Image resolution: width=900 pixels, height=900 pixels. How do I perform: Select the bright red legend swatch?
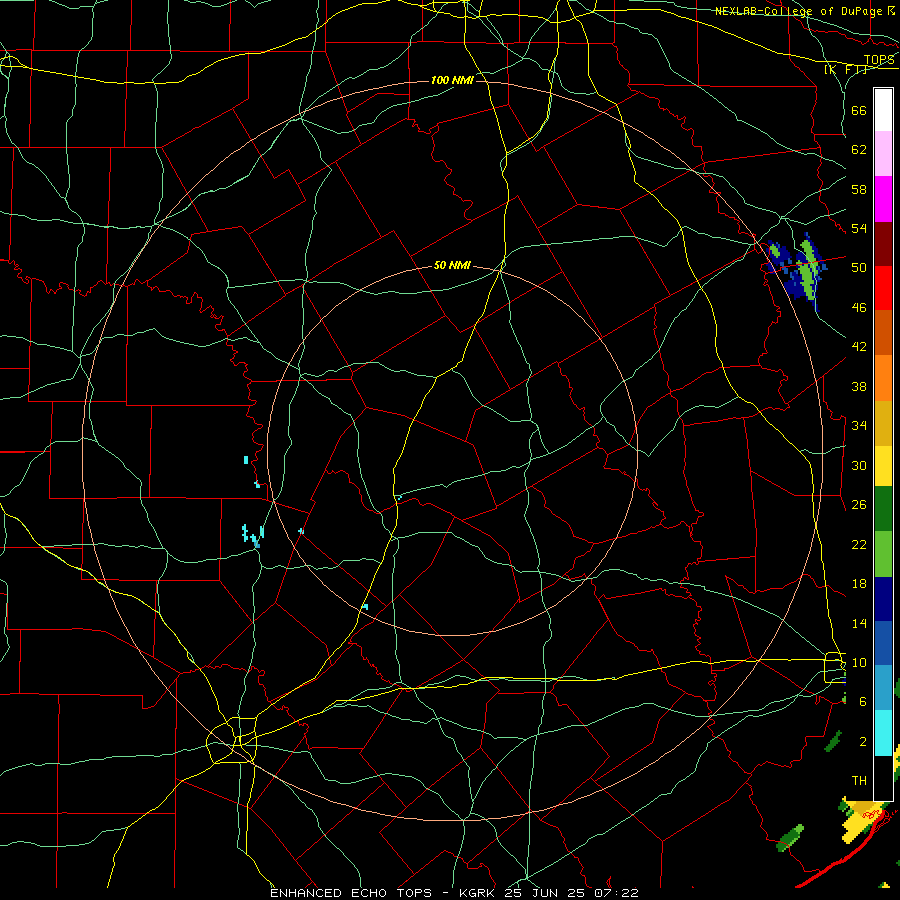click(883, 288)
